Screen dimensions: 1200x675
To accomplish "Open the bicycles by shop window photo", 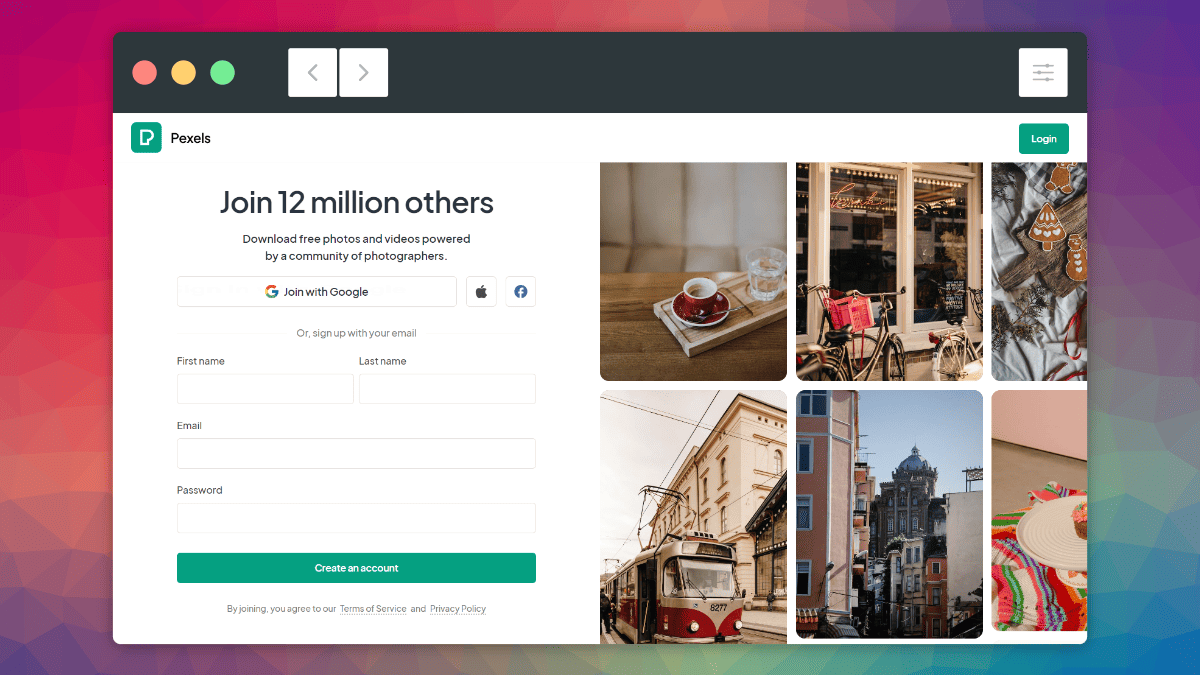I will (x=889, y=272).
